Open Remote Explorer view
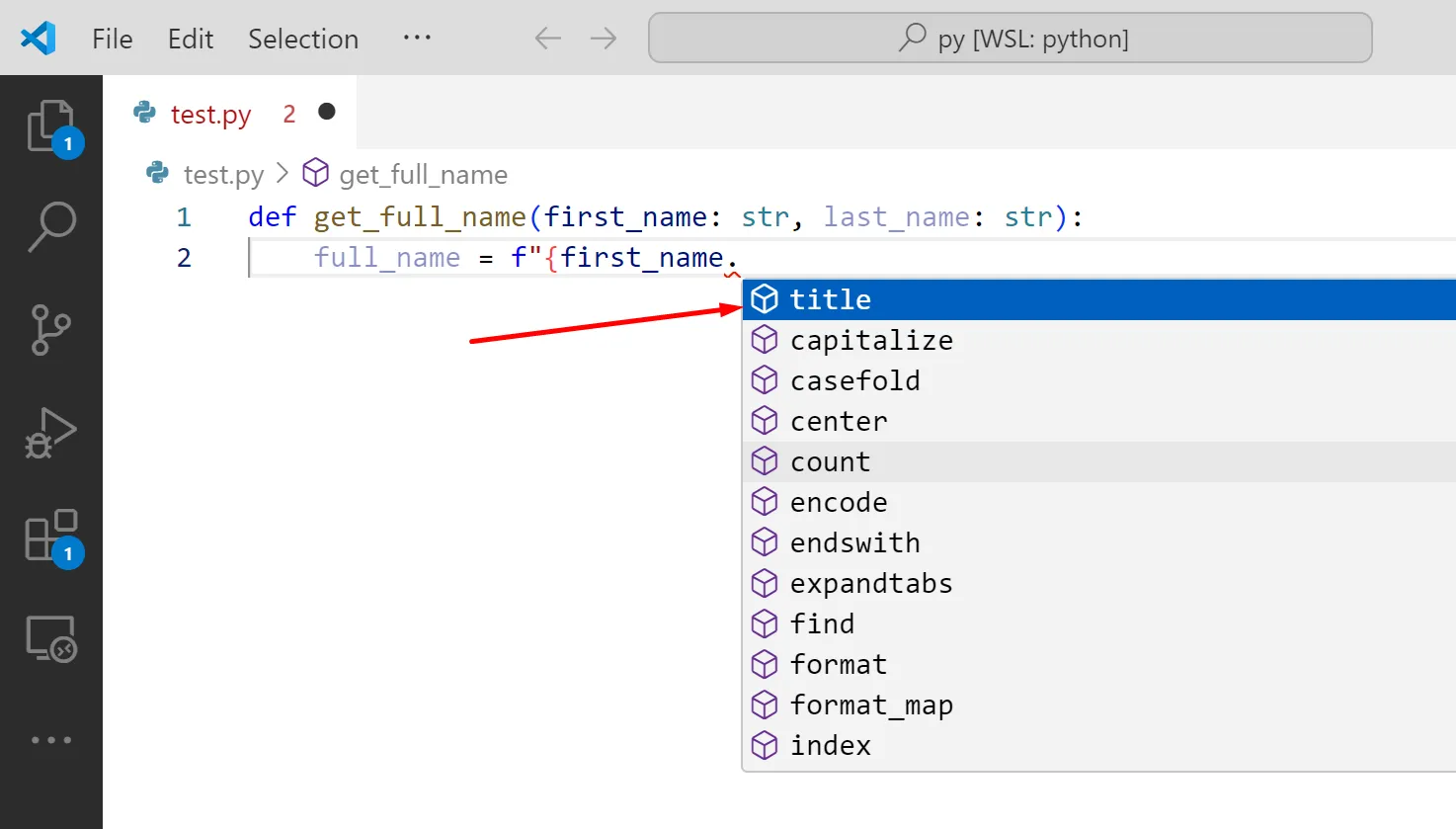This screenshot has height=829, width=1456. 51,638
